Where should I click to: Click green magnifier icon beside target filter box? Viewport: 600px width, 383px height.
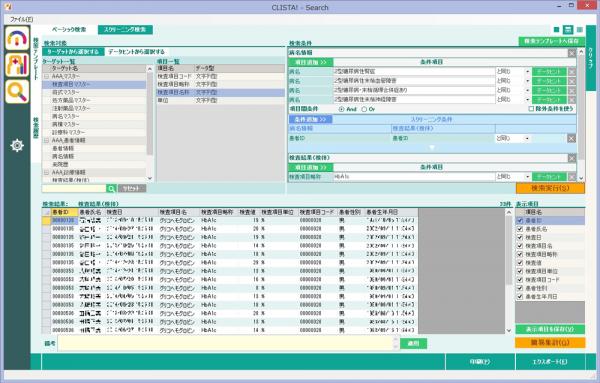click(111, 188)
